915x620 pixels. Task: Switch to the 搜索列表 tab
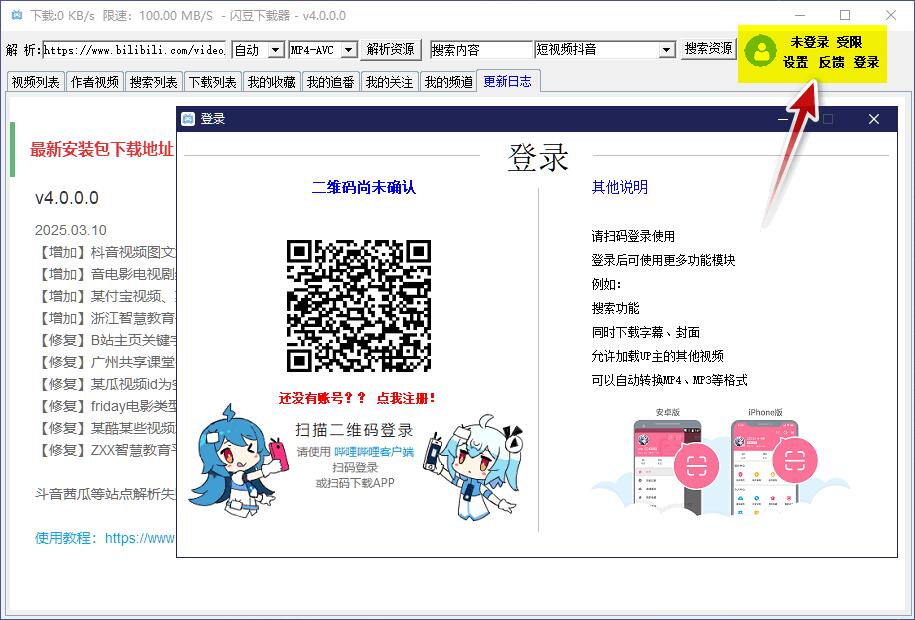(153, 82)
